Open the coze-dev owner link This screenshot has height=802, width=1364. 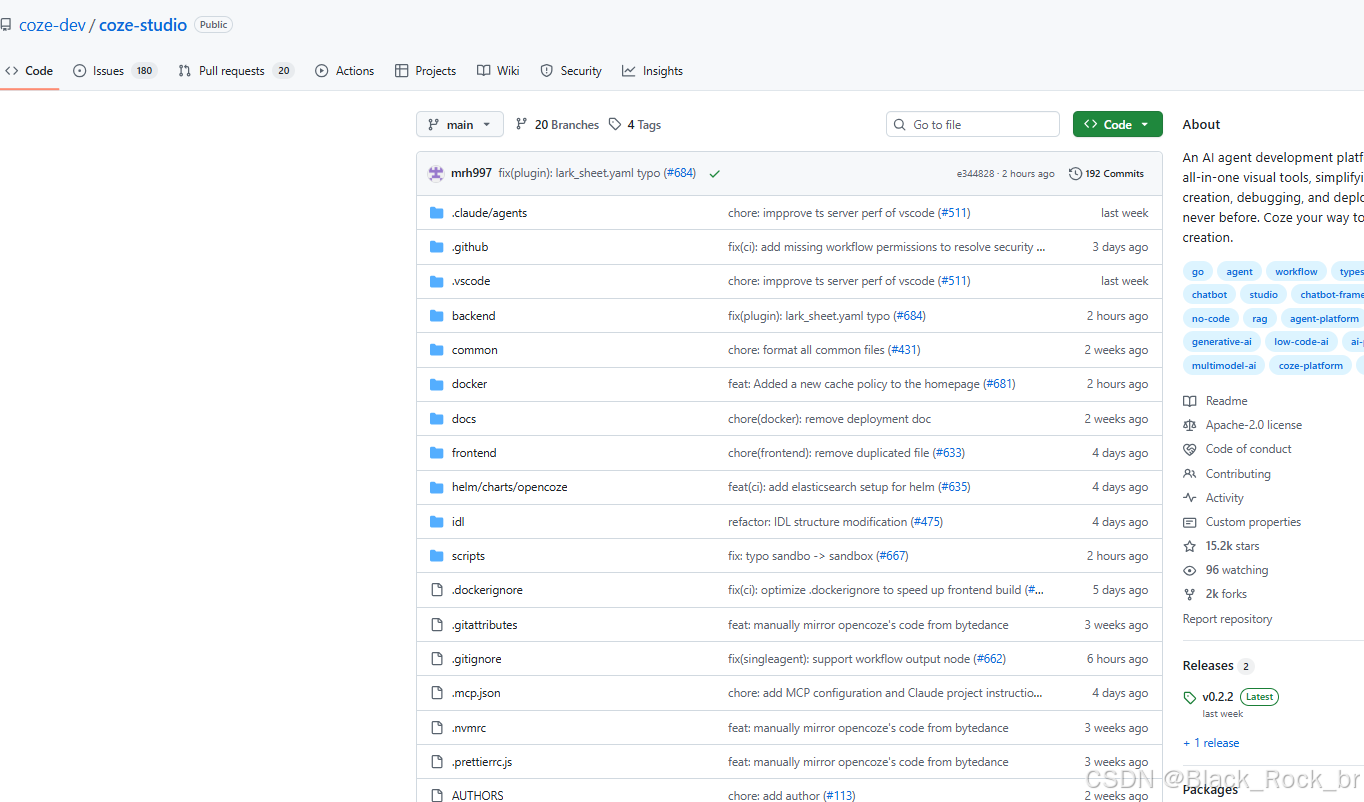(52, 25)
